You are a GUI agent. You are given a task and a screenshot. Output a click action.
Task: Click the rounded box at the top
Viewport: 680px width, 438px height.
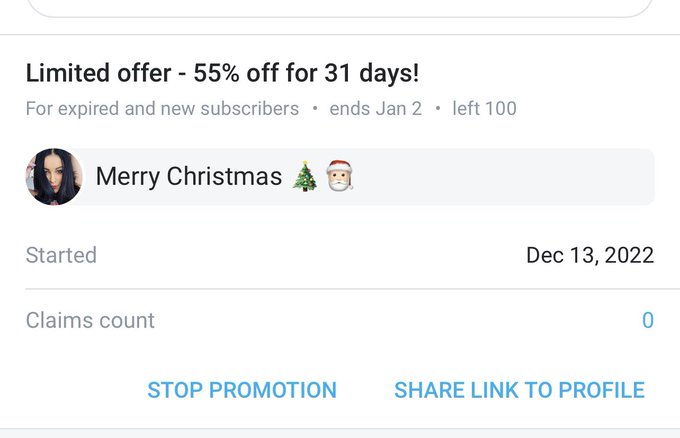(340, 8)
